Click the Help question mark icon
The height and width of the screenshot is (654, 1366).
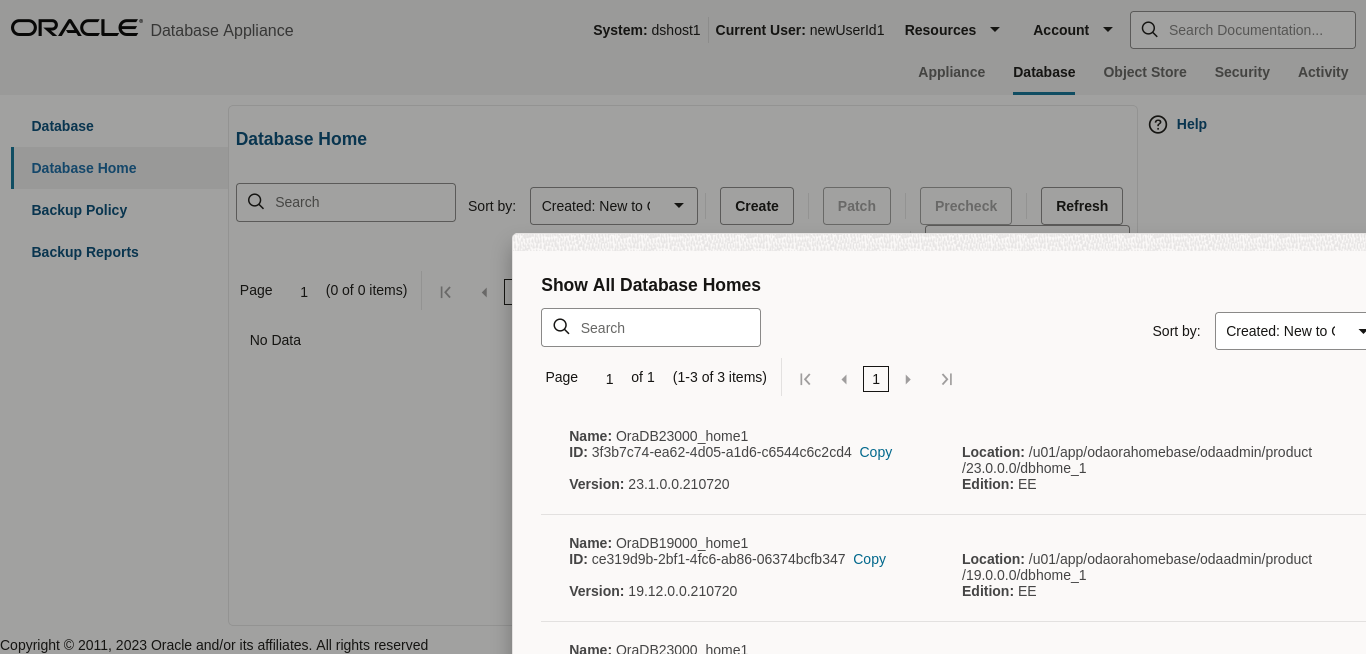(1158, 124)
